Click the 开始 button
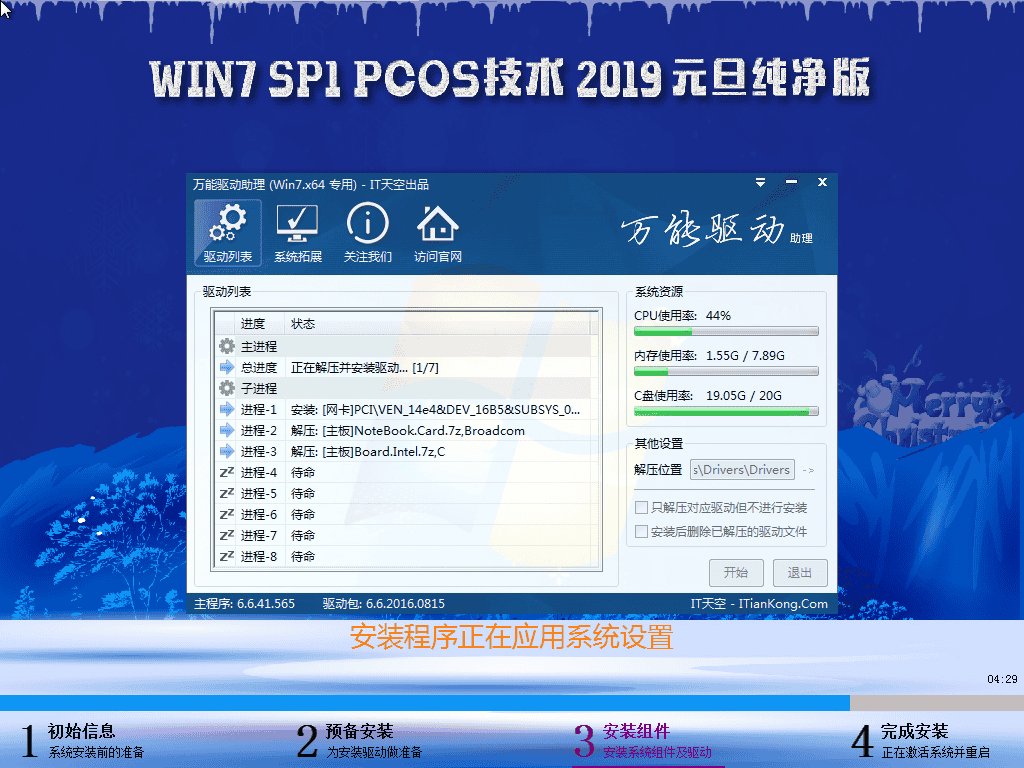The height and width of the screenshot is (768, 1024). (x=736, y=573)
